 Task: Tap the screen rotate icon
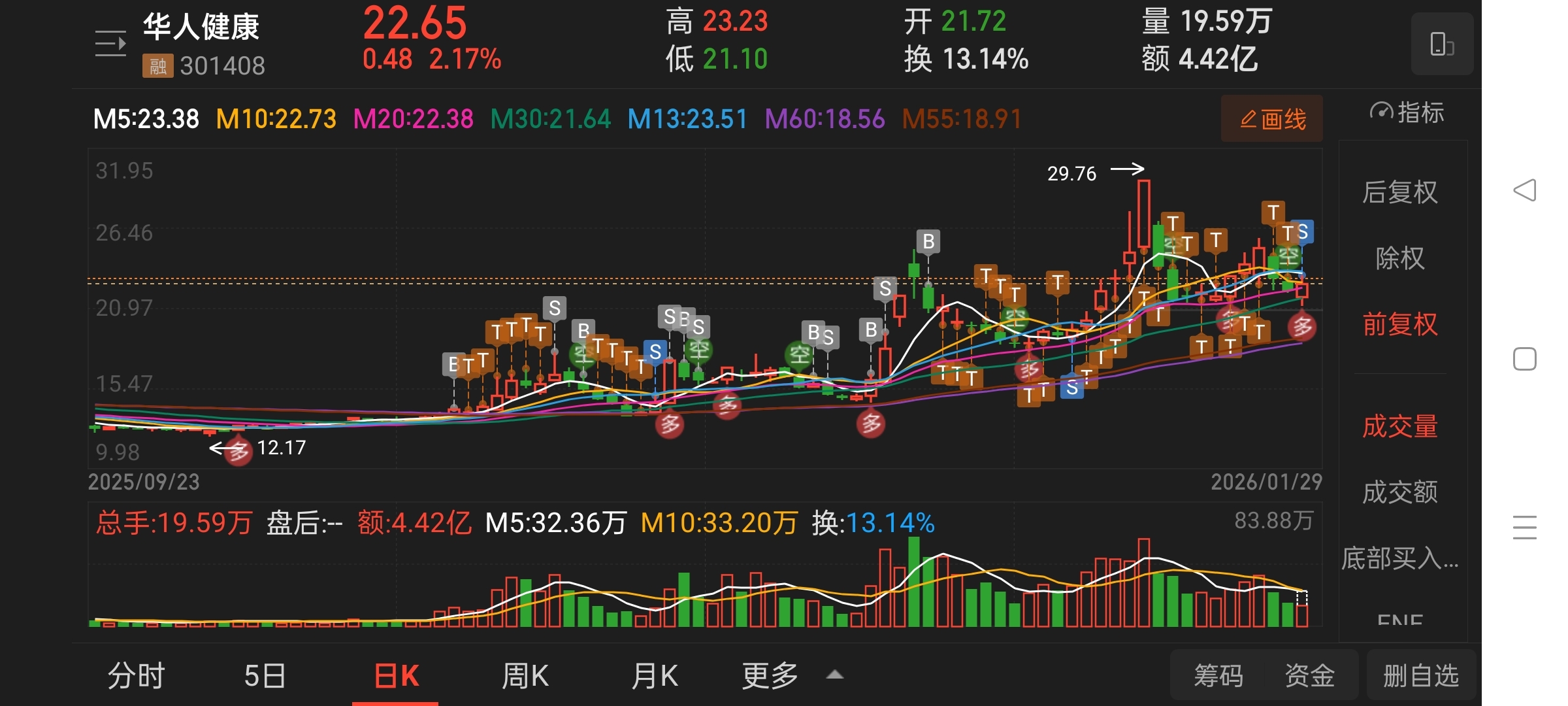(x=1441, y=44)
